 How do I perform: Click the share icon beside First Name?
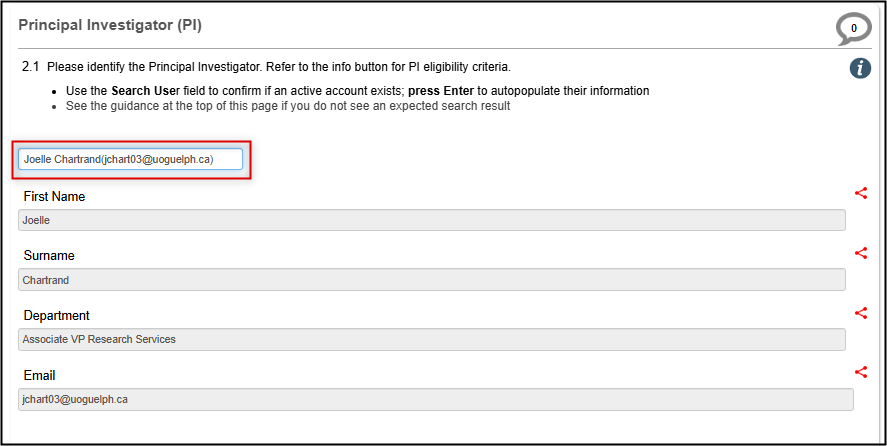pos(861,194)
